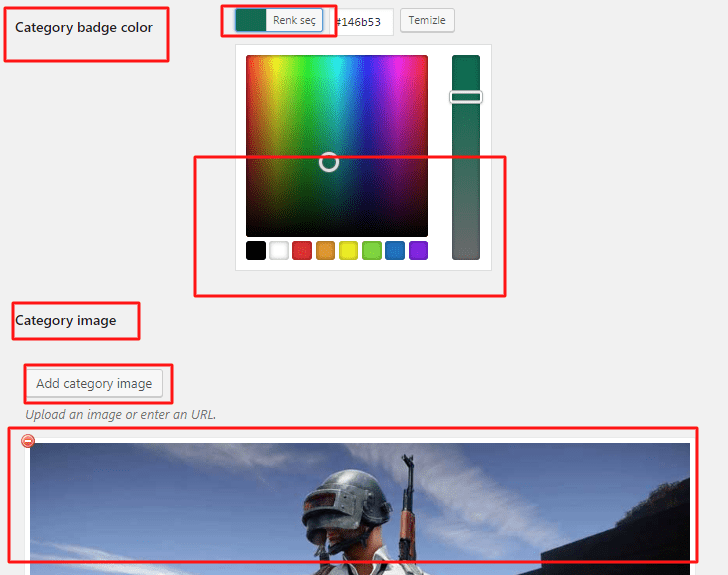Edit the #146b53 hex color field
Viewport: 728px width, 575px height.
click(x=362, y=22)
